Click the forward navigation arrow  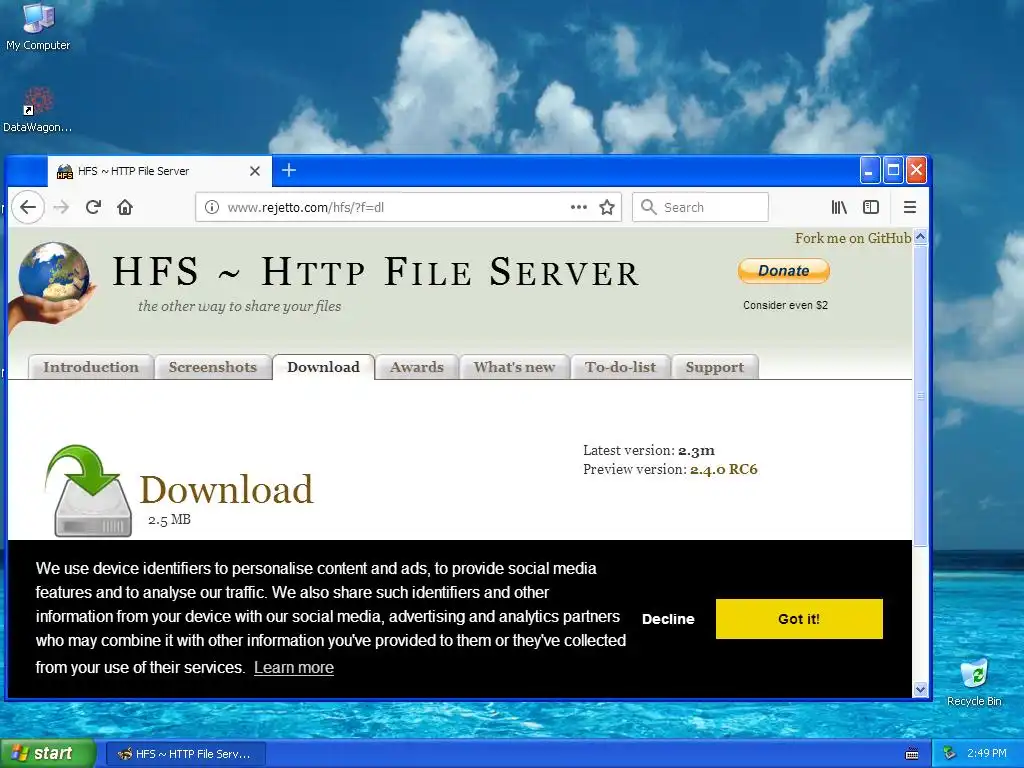click(x=61, y=208)
